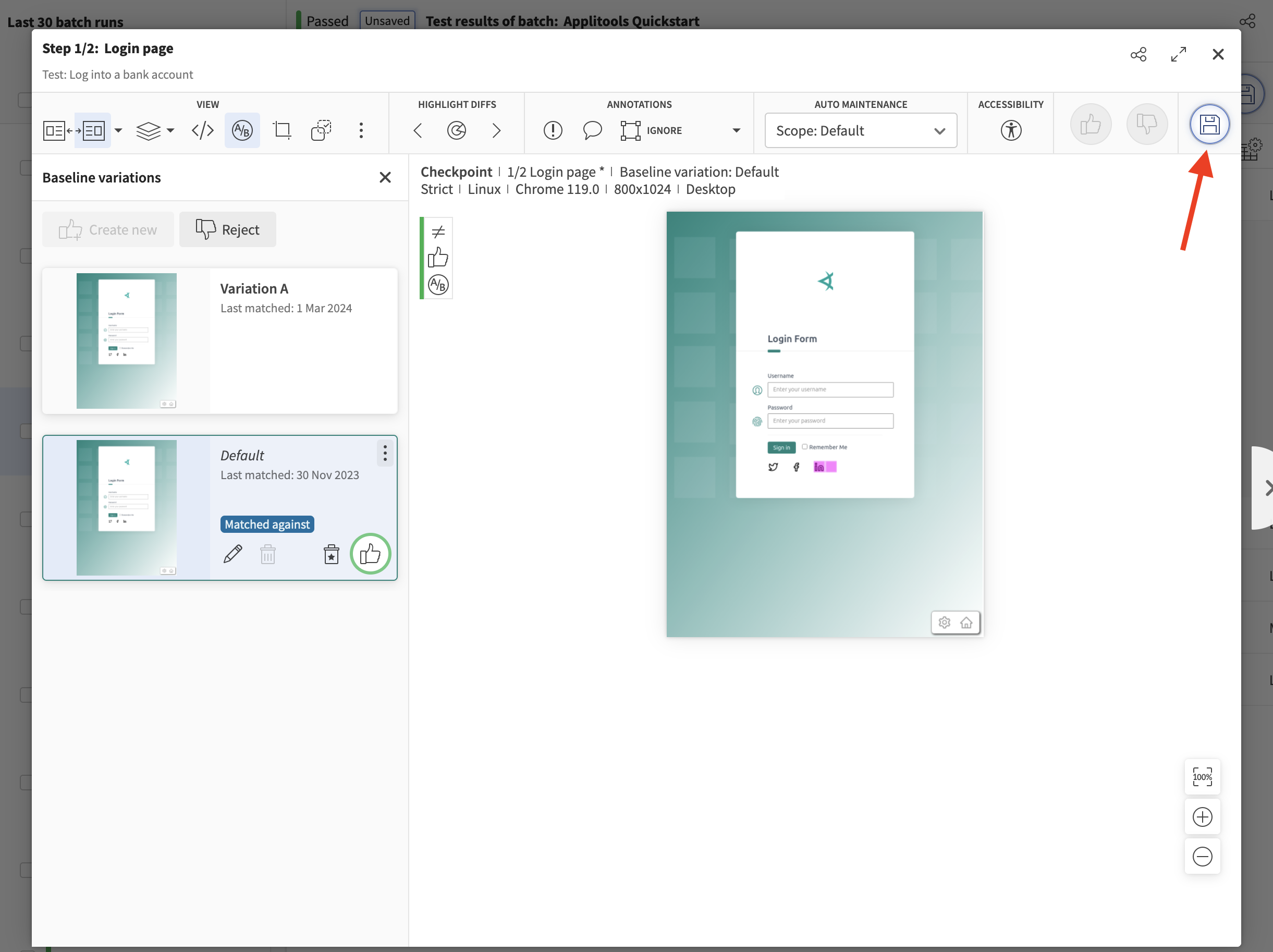The width and height of the screenshot is (1273, 952).
Task: Click the Reject button
Action: point(227,229)
